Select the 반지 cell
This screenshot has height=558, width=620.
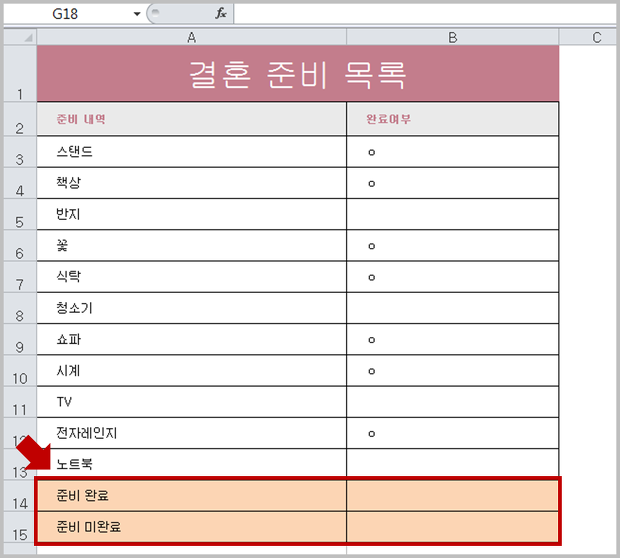click(191, 214)
